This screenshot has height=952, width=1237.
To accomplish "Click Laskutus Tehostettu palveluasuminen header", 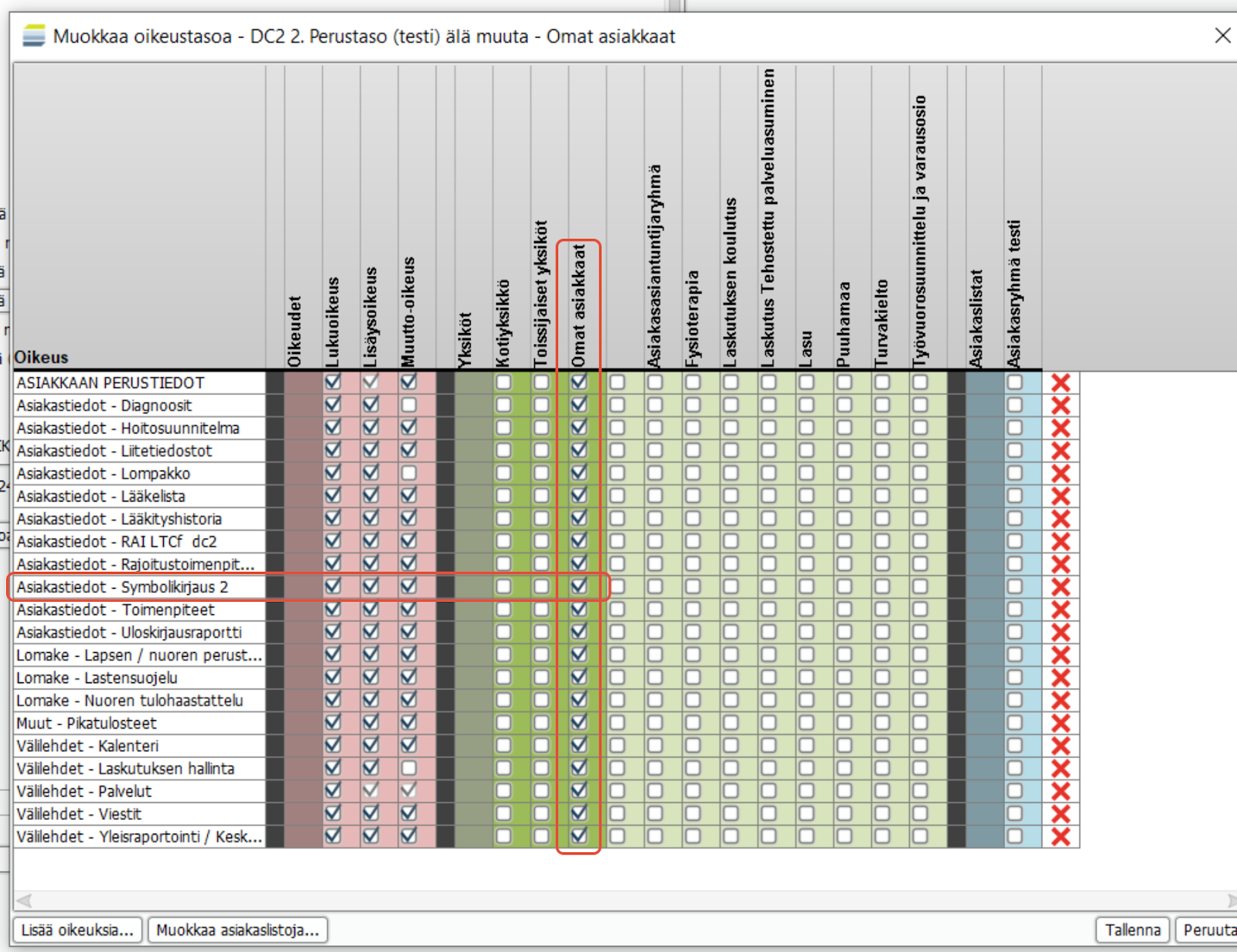I will click(x=768, y=218).
